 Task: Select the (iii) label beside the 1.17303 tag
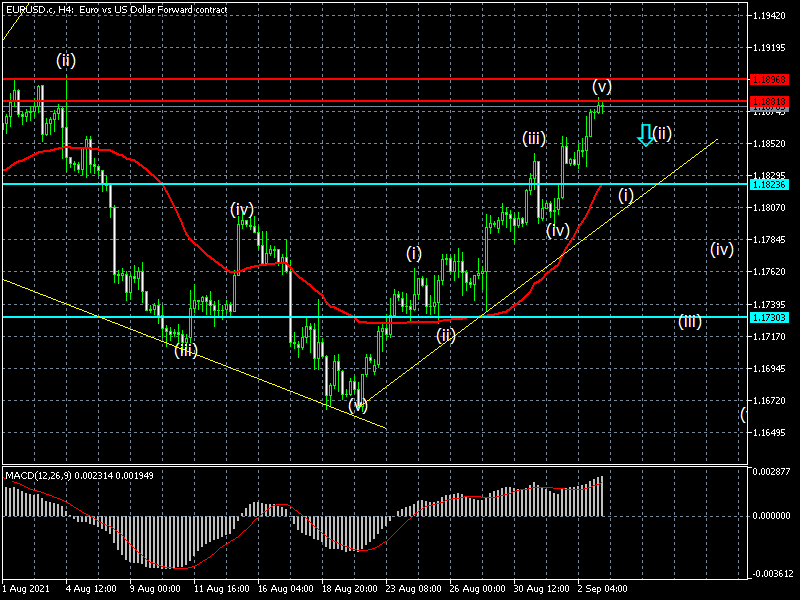point(690,321)
